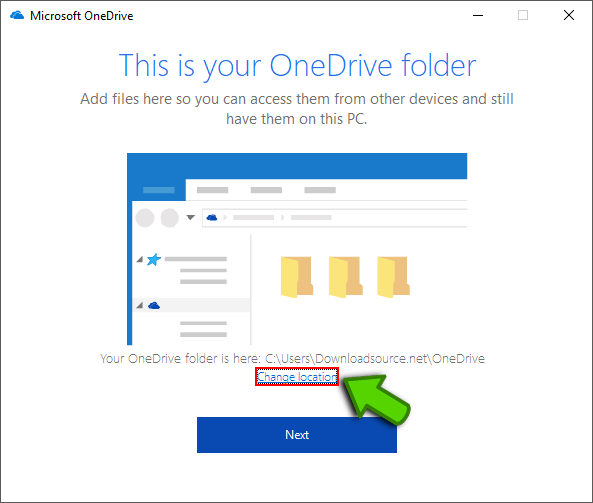593x503 pixels.
Task: Continue with the Next button
Action: coord(297,435)
